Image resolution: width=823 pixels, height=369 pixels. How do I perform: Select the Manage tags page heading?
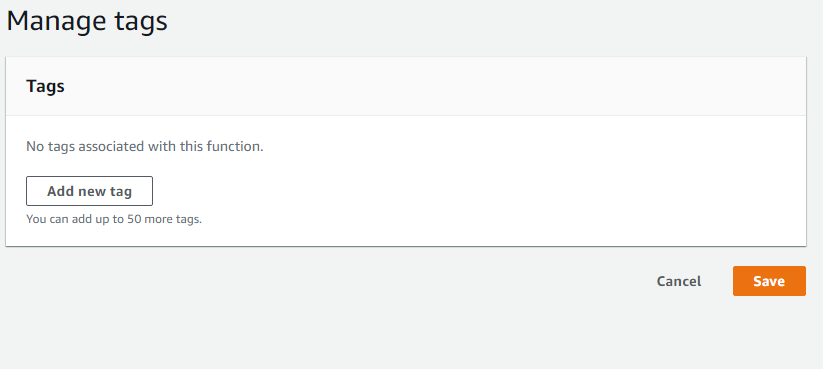(87, 22)
